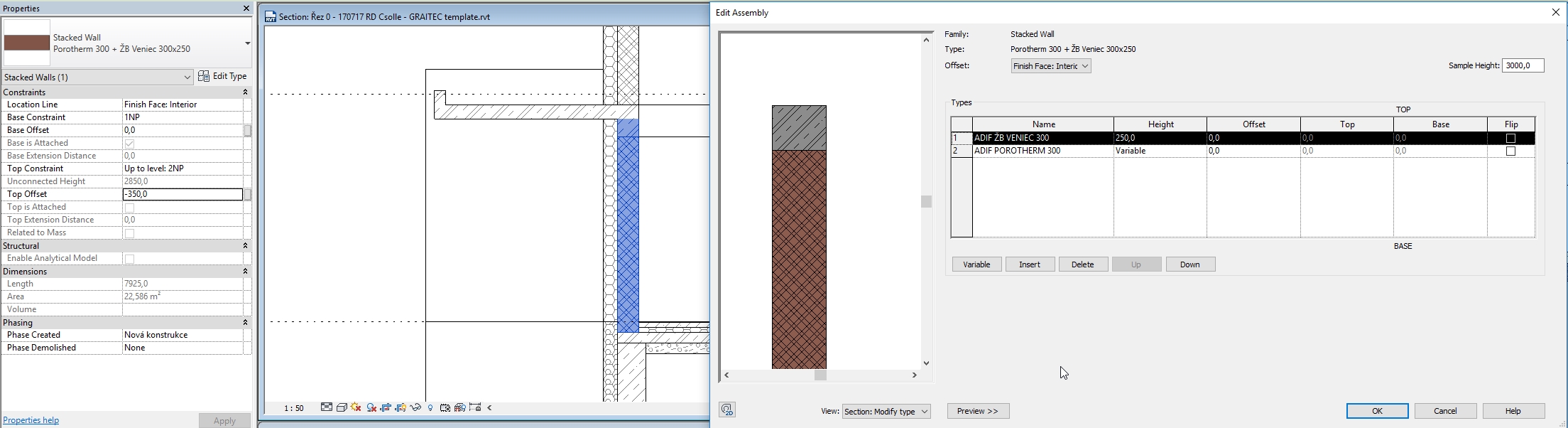Click preview scroll up arrow
This screenshot has width=1568, height=428.
[926, 40]
